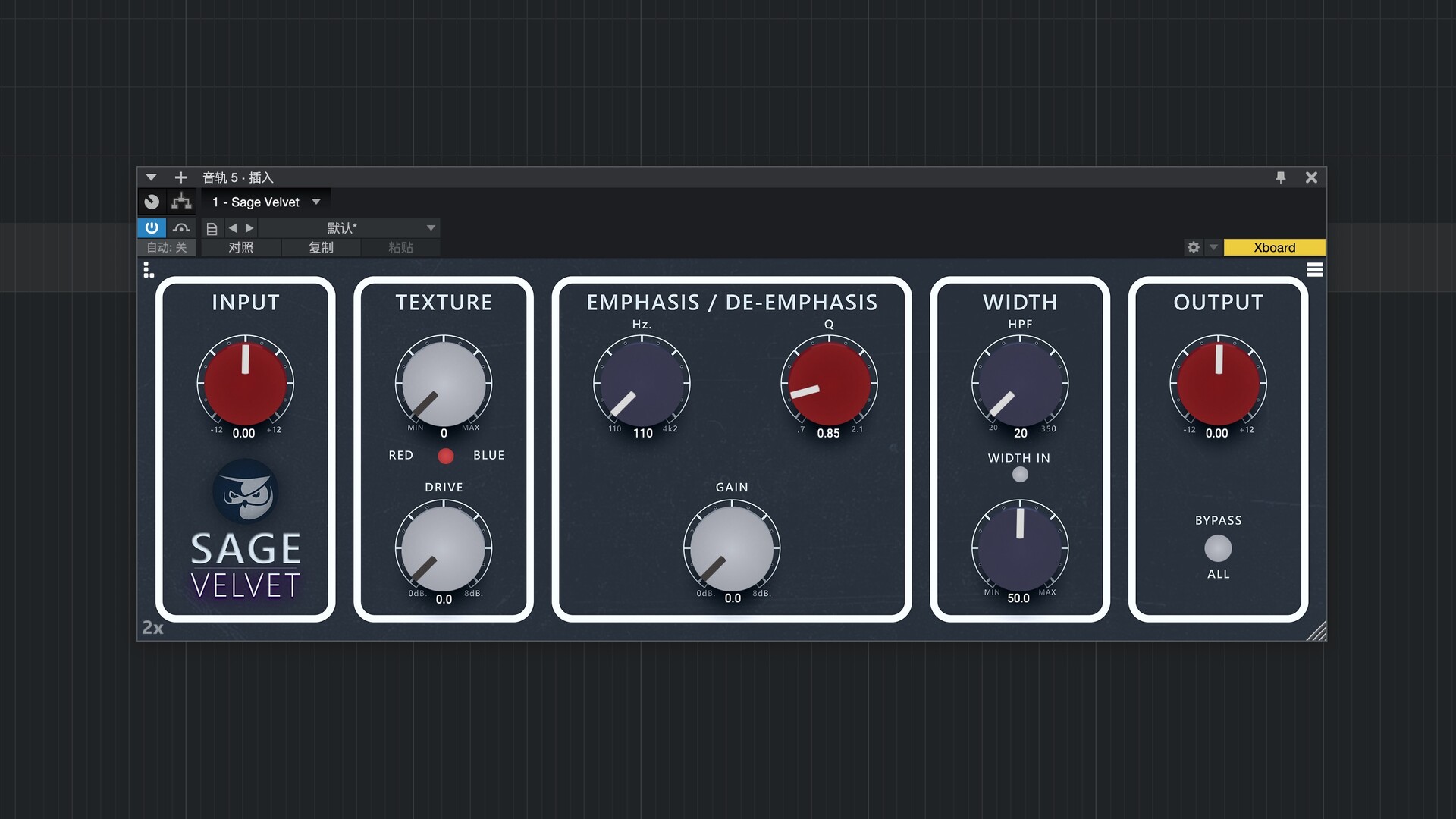This screenshot has height=819, width=1456.
Task: Open the plugin settings gear
Action: pos(1194,247)
